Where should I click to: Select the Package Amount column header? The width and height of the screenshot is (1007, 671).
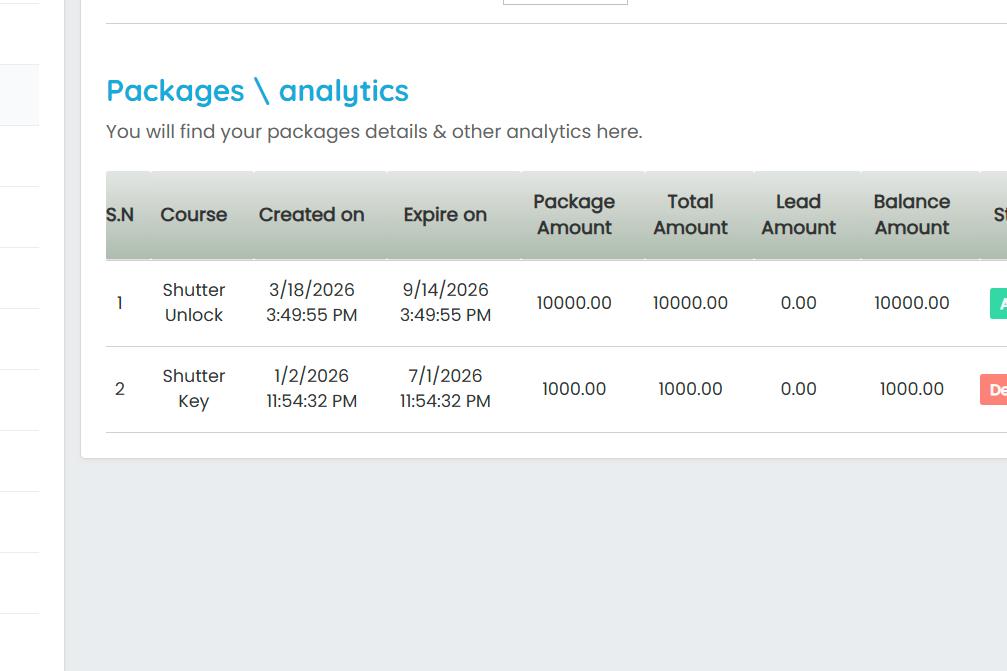coord(574,215)
